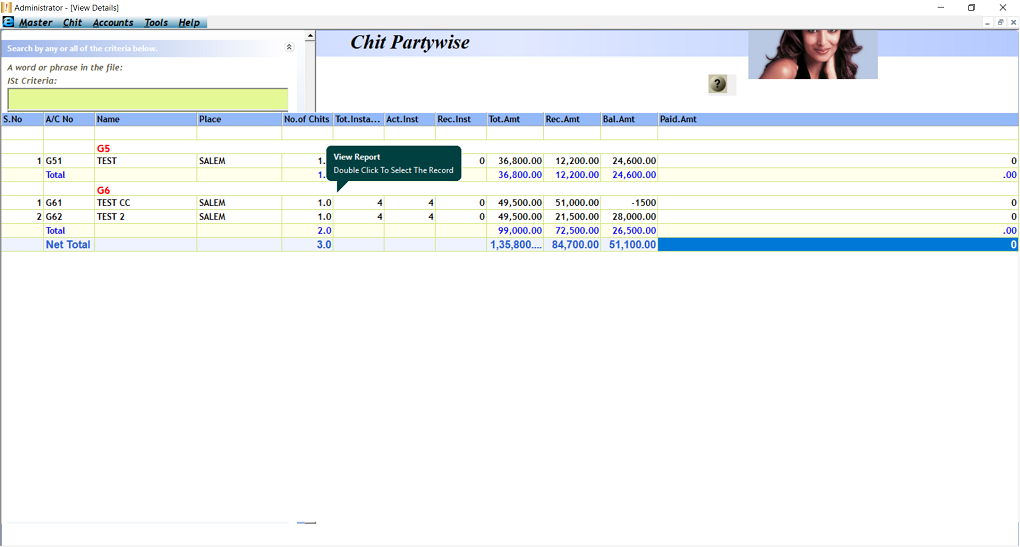Open the Master menu

click(x=36, y=23)
